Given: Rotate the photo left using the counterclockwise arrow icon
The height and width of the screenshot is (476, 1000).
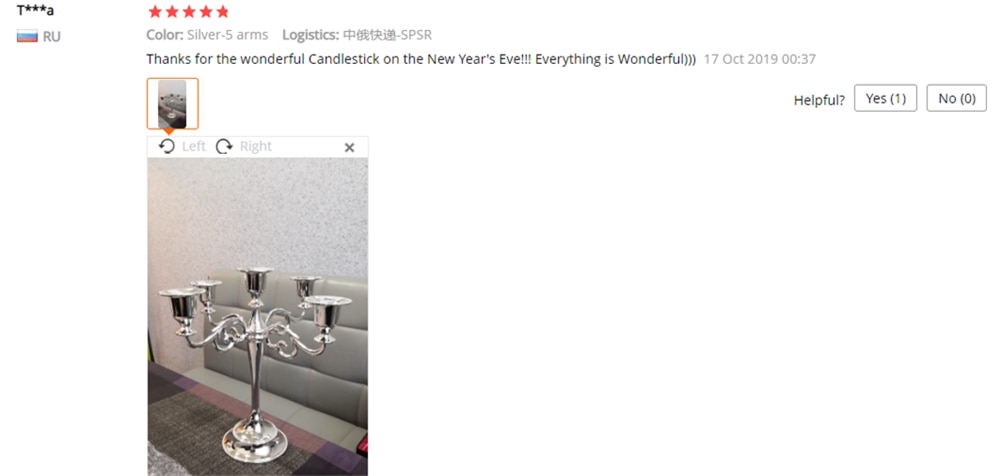Looking at the screenshot, I should 166,147.
